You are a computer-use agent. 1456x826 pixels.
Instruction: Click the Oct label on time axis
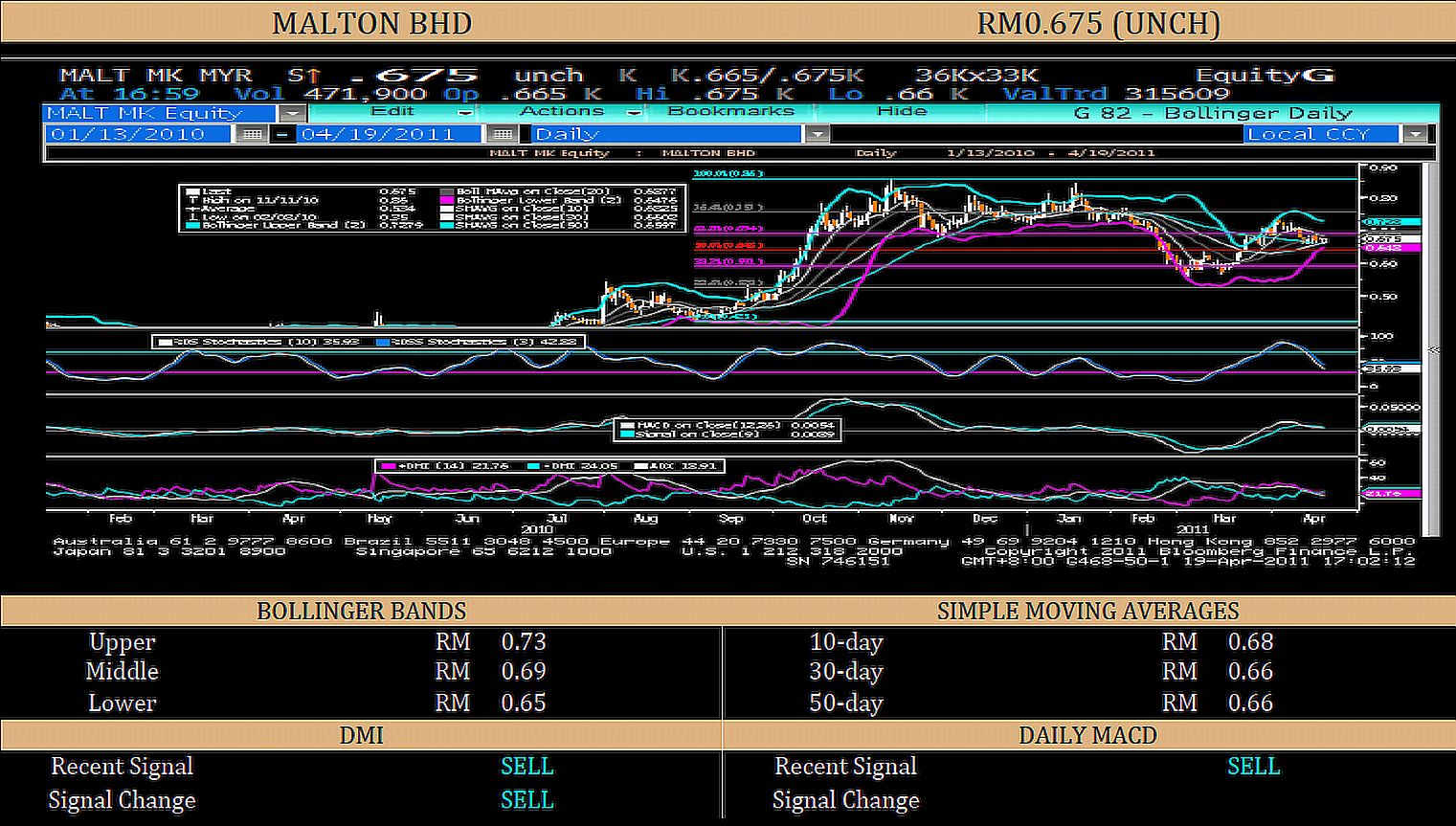pos(815,519)
